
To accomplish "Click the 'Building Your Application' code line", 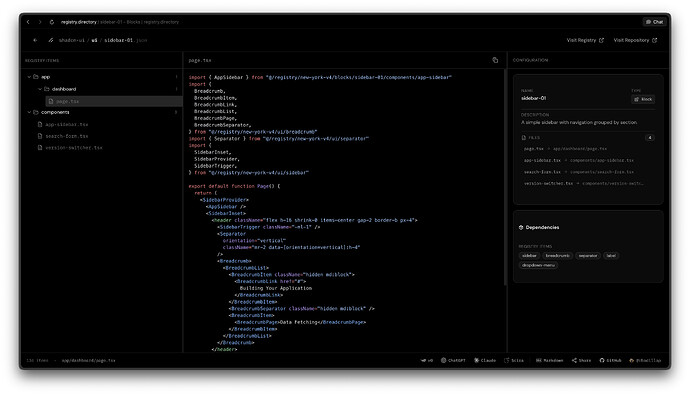I will (276, 288).
